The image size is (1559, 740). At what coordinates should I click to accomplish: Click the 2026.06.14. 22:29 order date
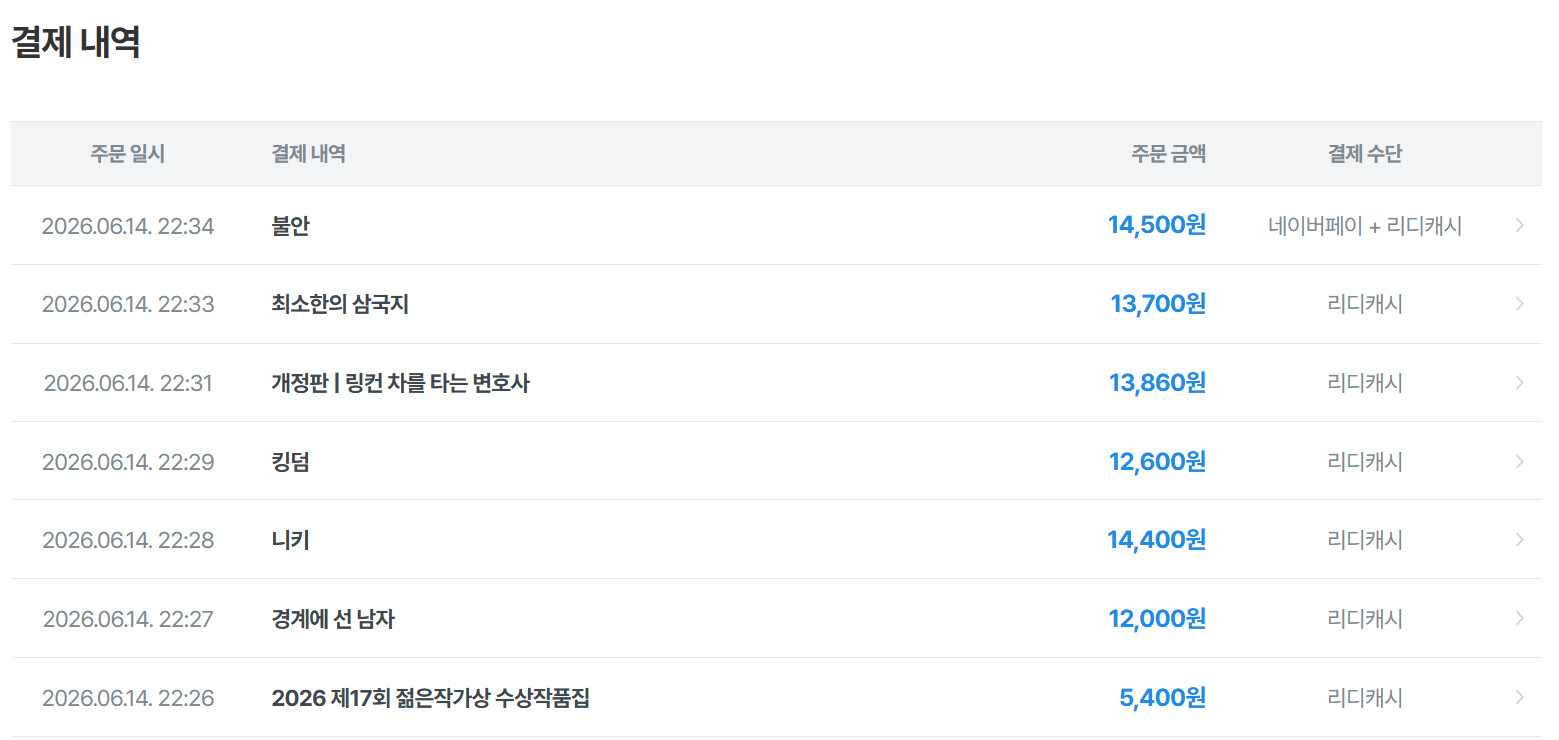(128, 462)
